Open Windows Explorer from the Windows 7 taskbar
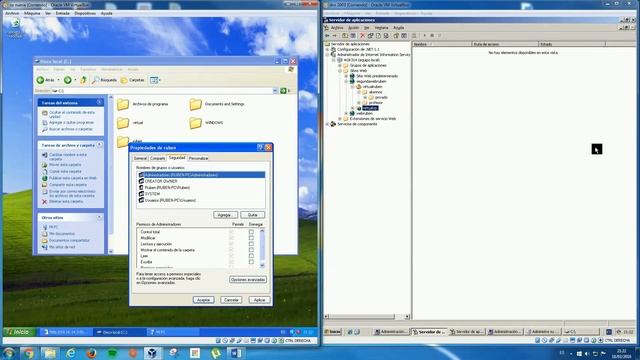 click(50, 353)
